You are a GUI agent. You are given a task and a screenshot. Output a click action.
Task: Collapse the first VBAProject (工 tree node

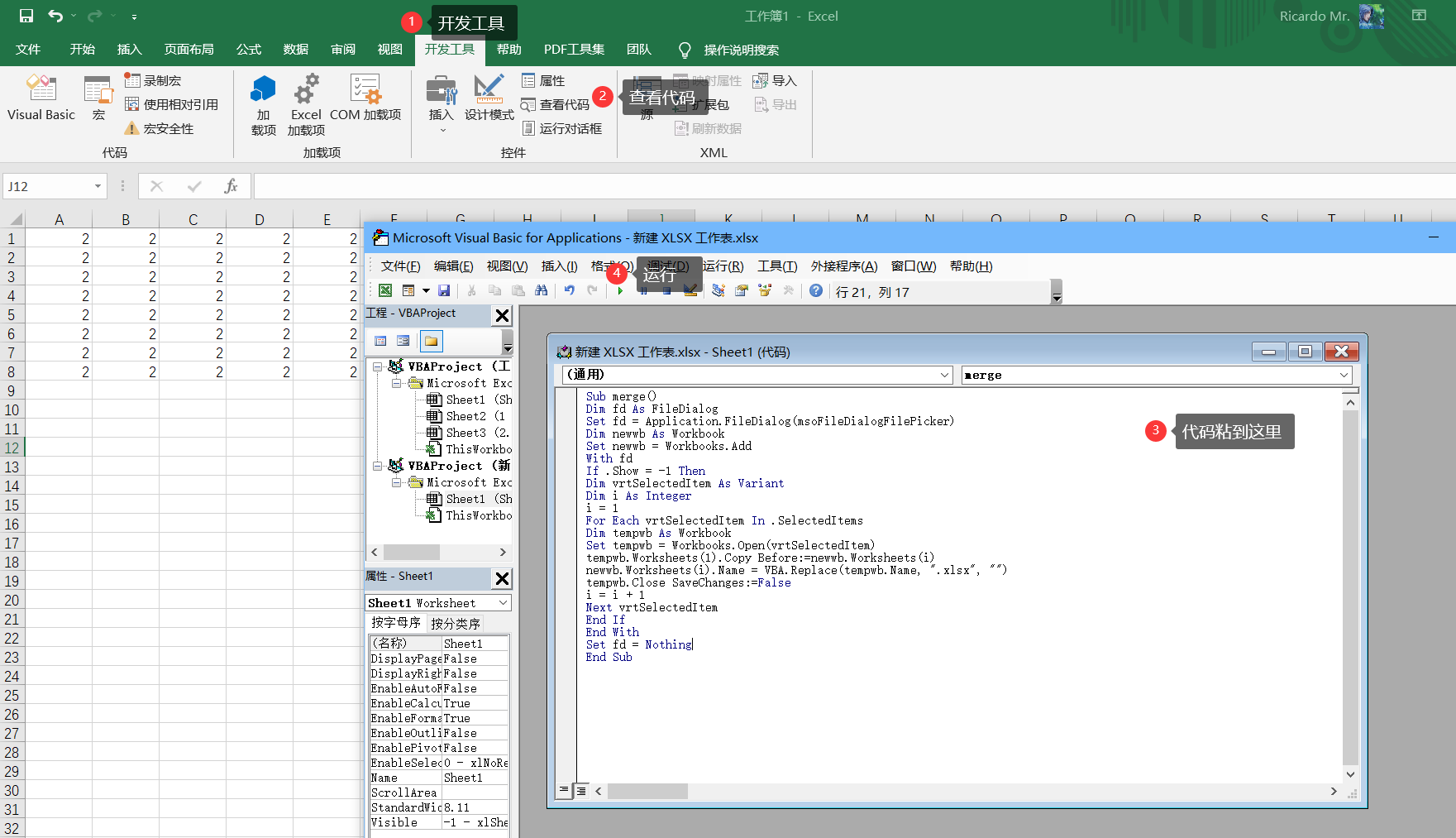point(377,366)
